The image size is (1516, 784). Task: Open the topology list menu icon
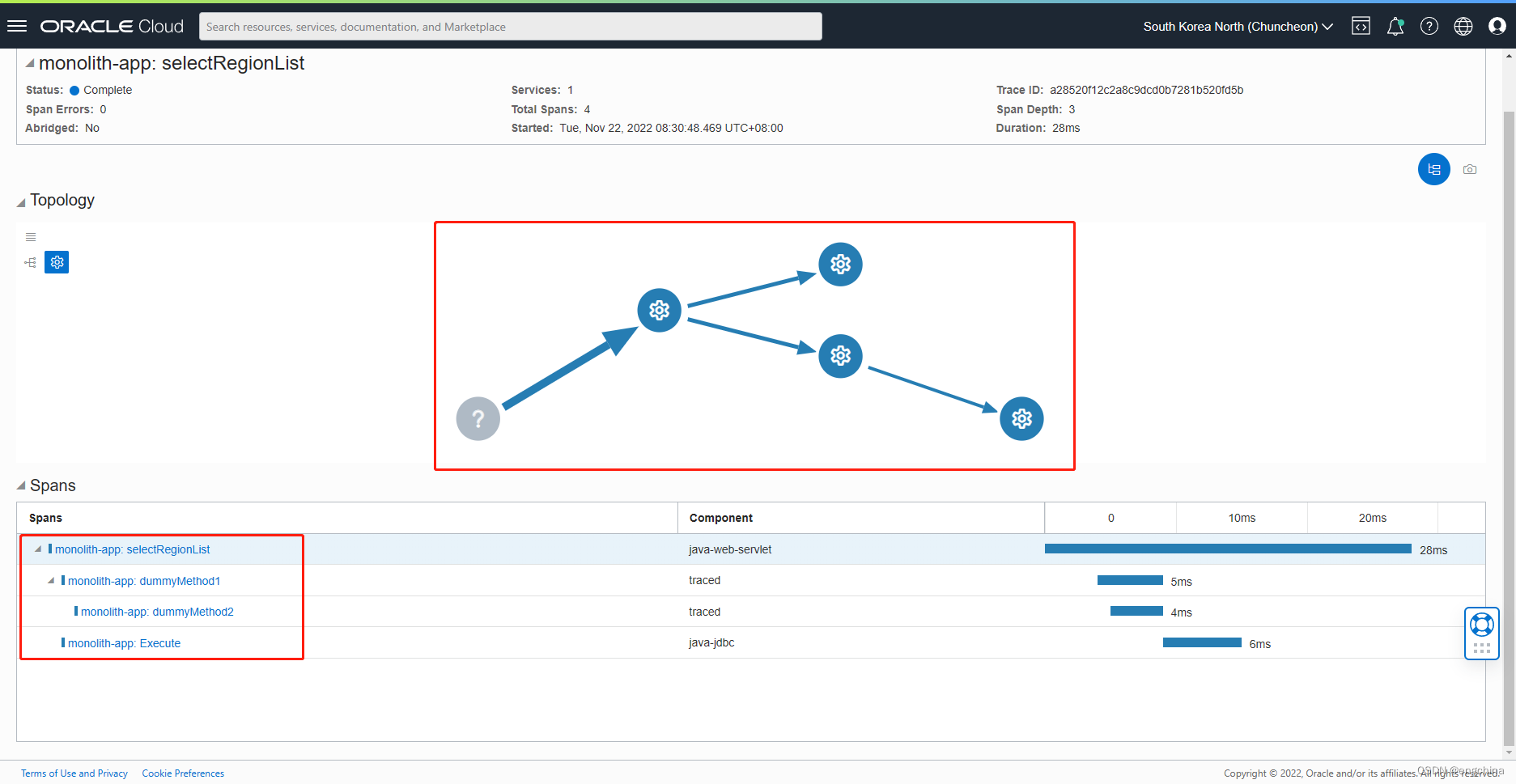(31, 237)
